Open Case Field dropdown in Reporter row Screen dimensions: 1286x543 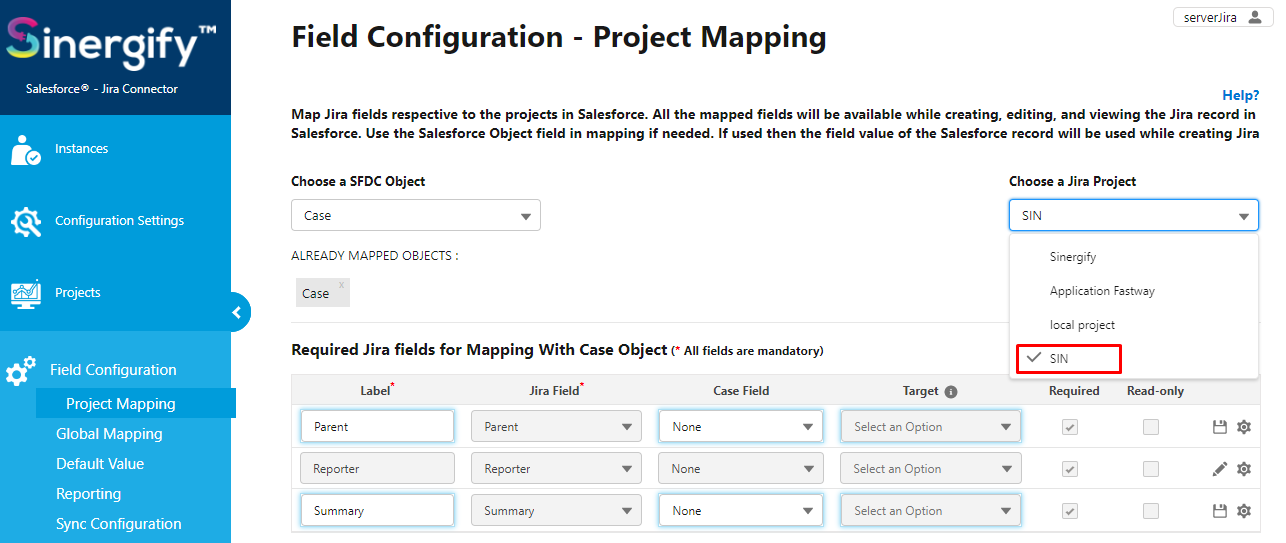tap(740, 469)
